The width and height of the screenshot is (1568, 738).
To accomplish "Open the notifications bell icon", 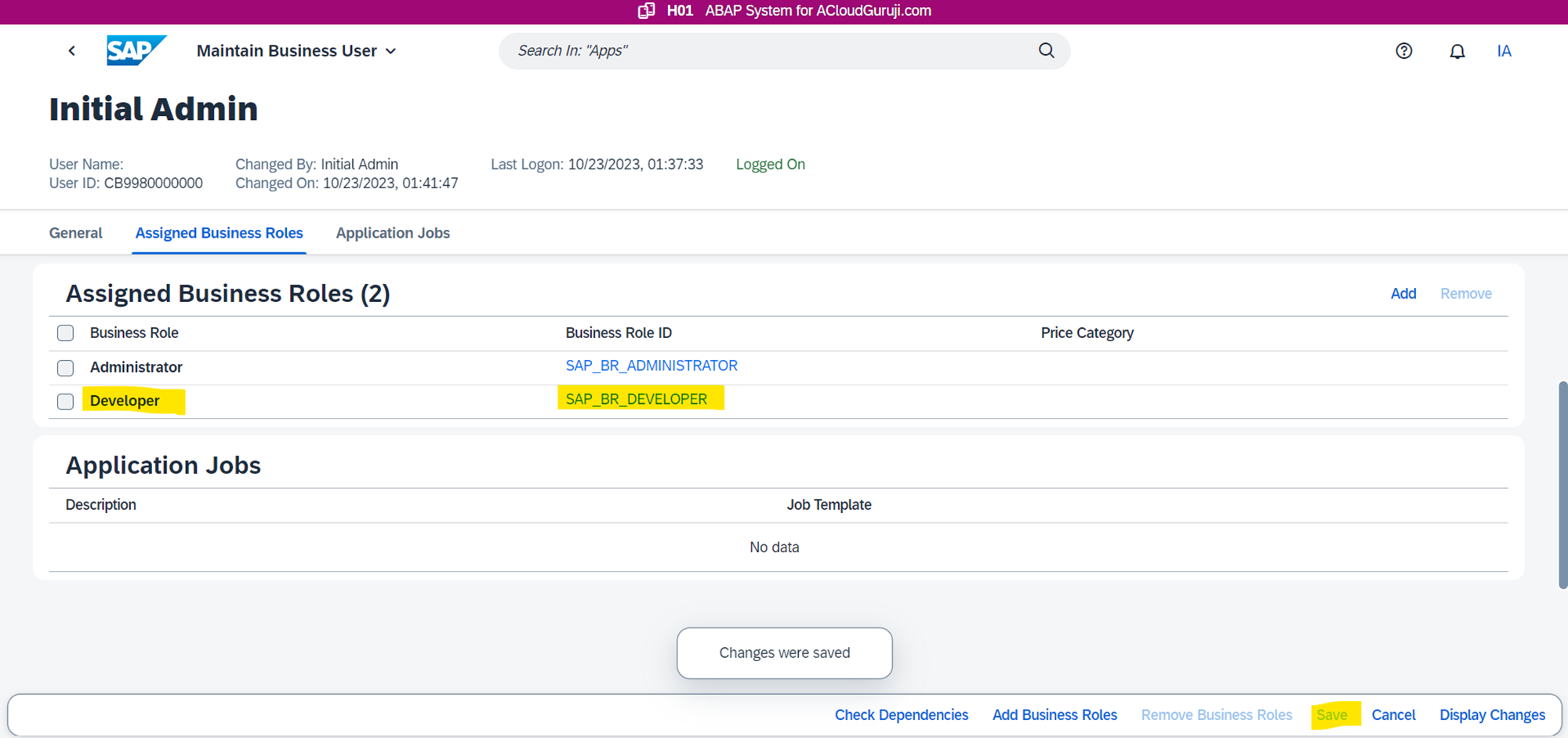I will point(1457,52).
